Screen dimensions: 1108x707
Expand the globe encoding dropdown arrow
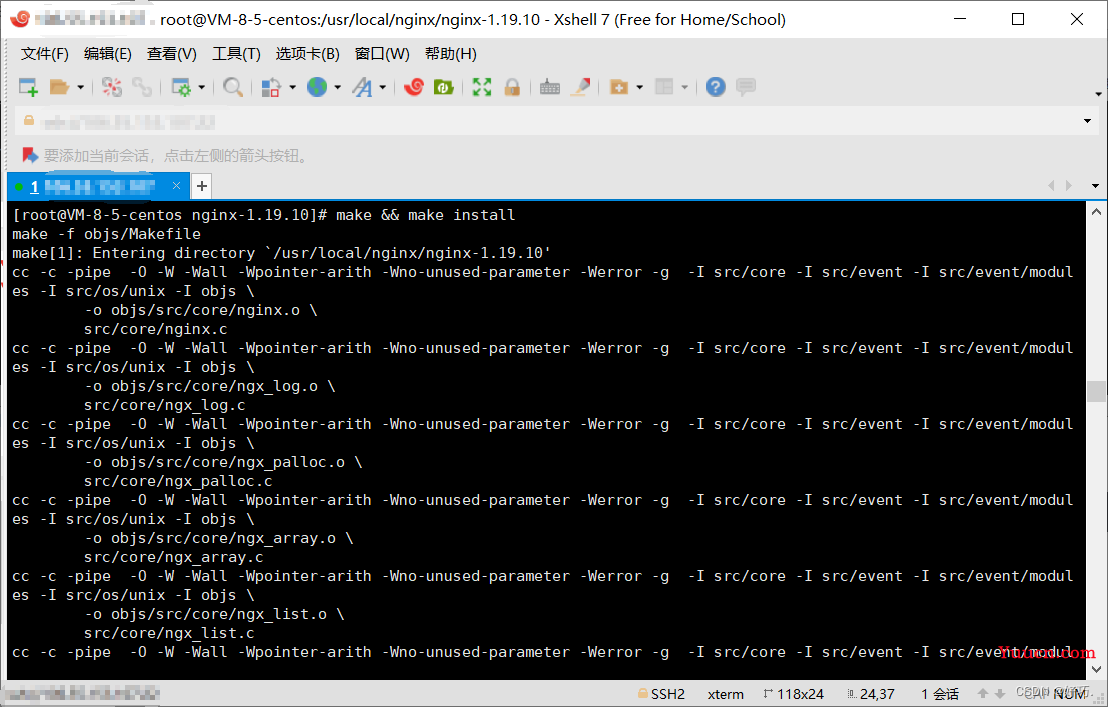336,88
